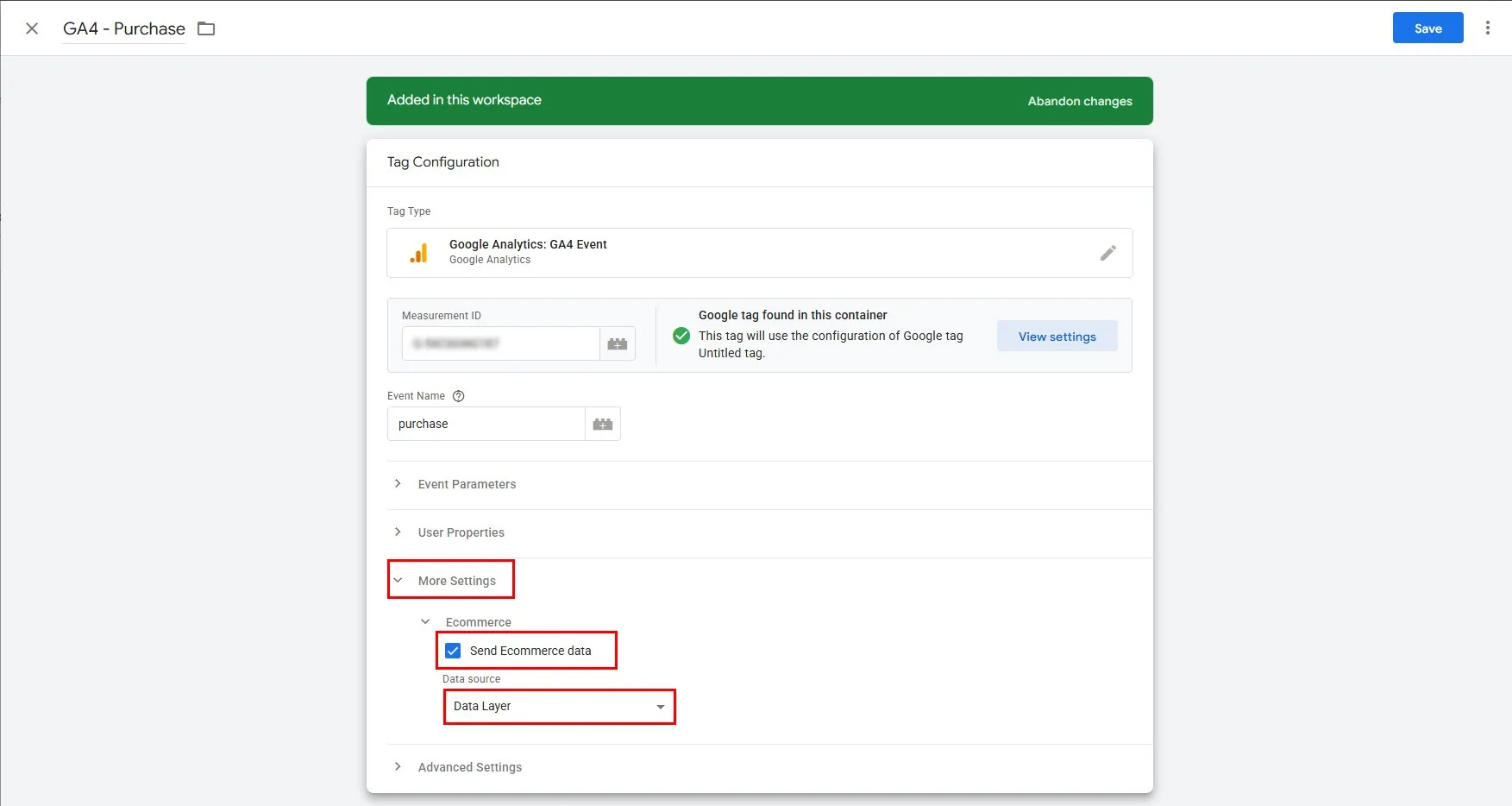Uncheck Send Ecommerce data checkbox
Viewport: 1512px width, 806px height.
(x=453, y=651)
